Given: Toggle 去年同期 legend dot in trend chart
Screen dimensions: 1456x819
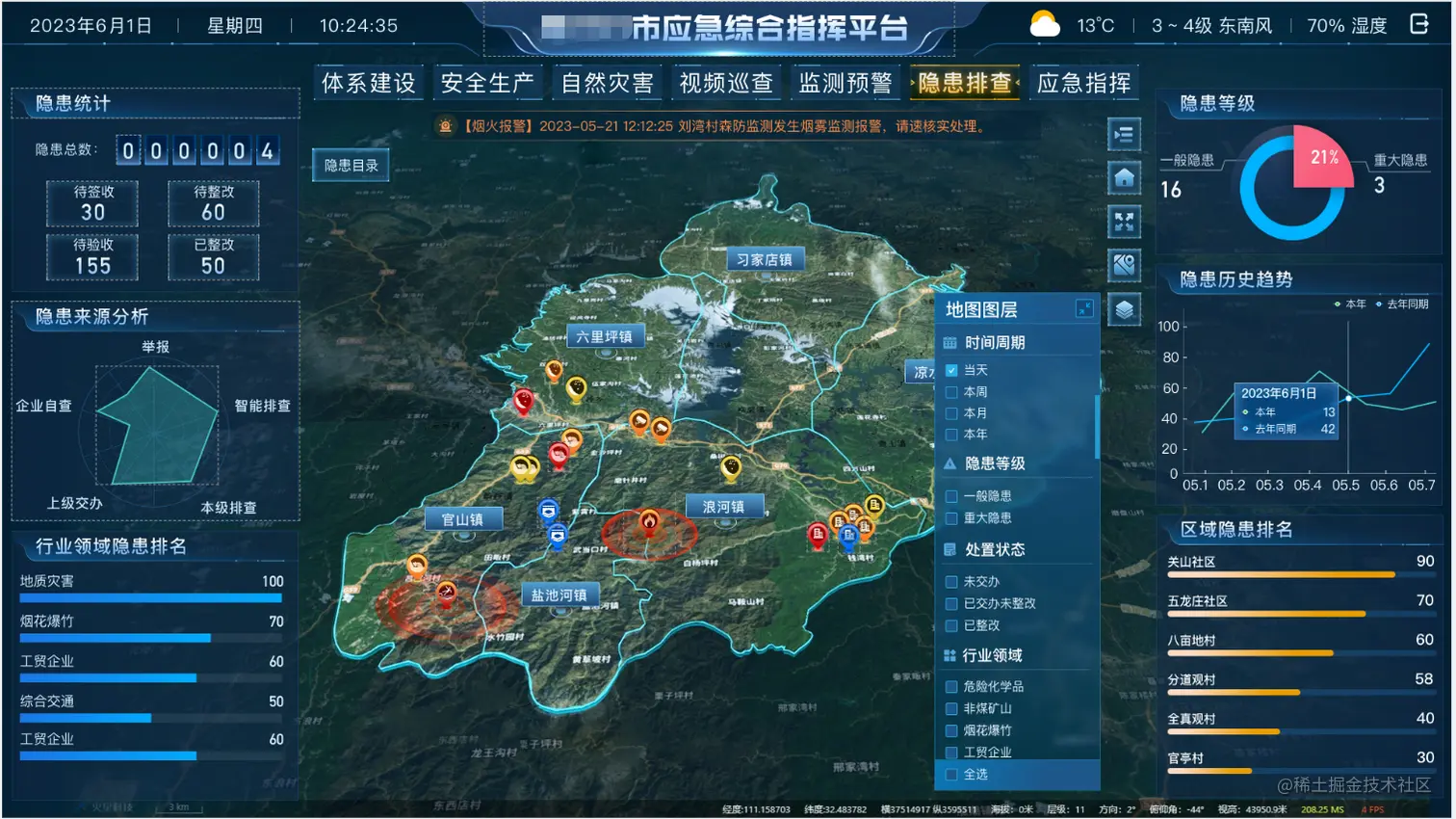Looking at the screenshot, I should coord(1378,304).
